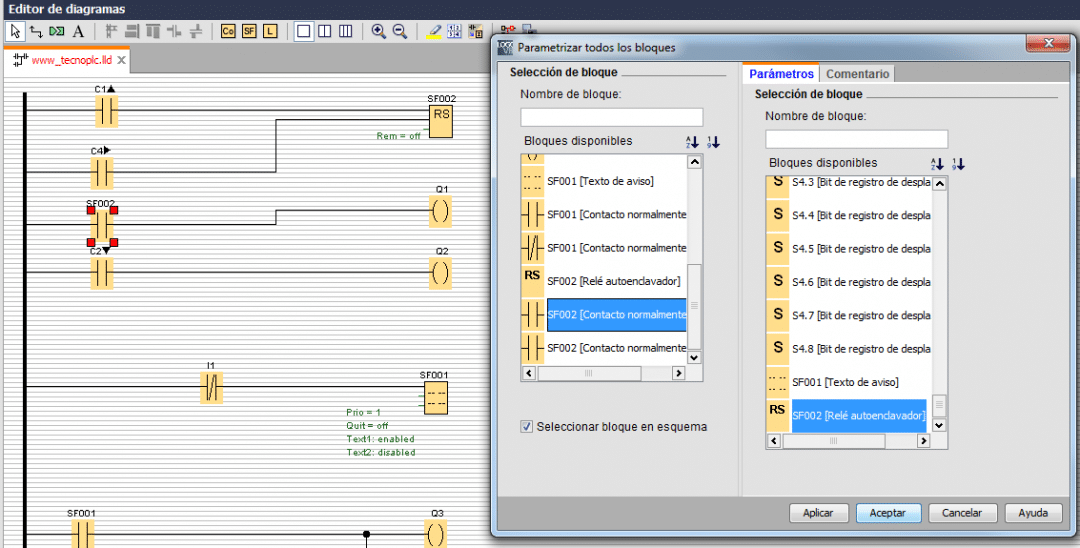Click the zoom out magnifier

tap(400, 31)
